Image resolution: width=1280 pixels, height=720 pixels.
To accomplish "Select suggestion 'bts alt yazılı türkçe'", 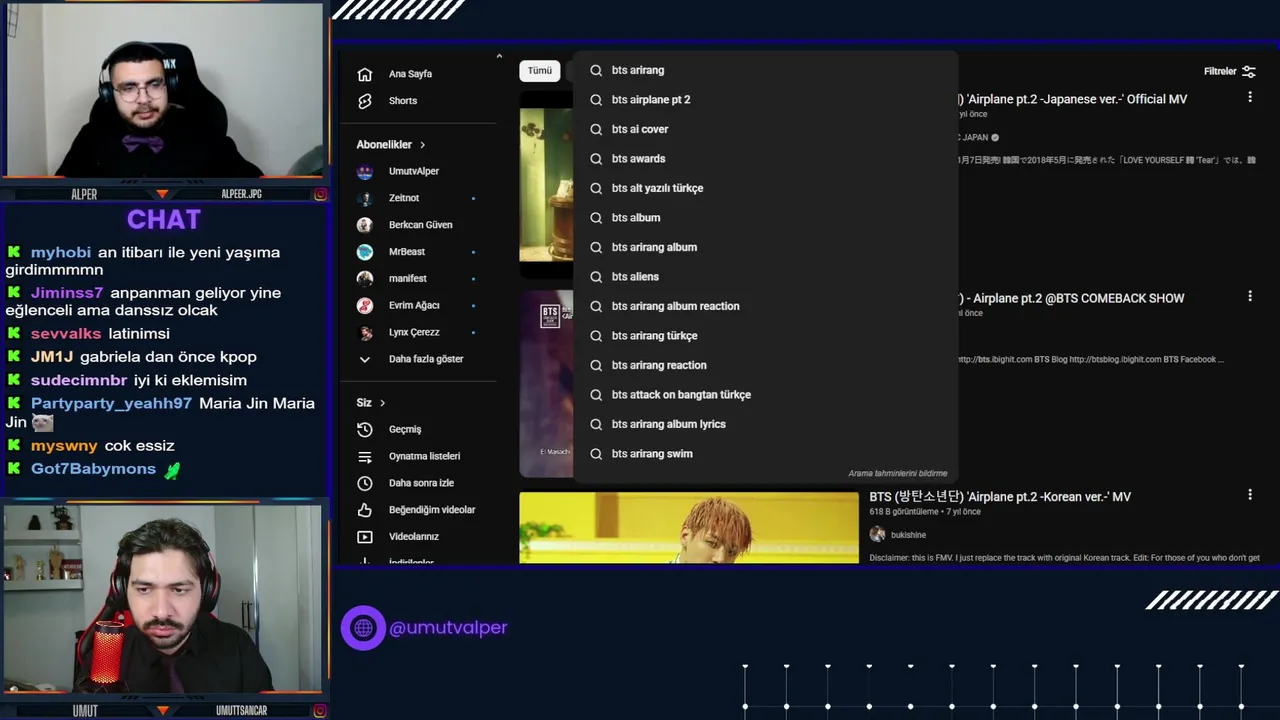I will coord(765,188).
